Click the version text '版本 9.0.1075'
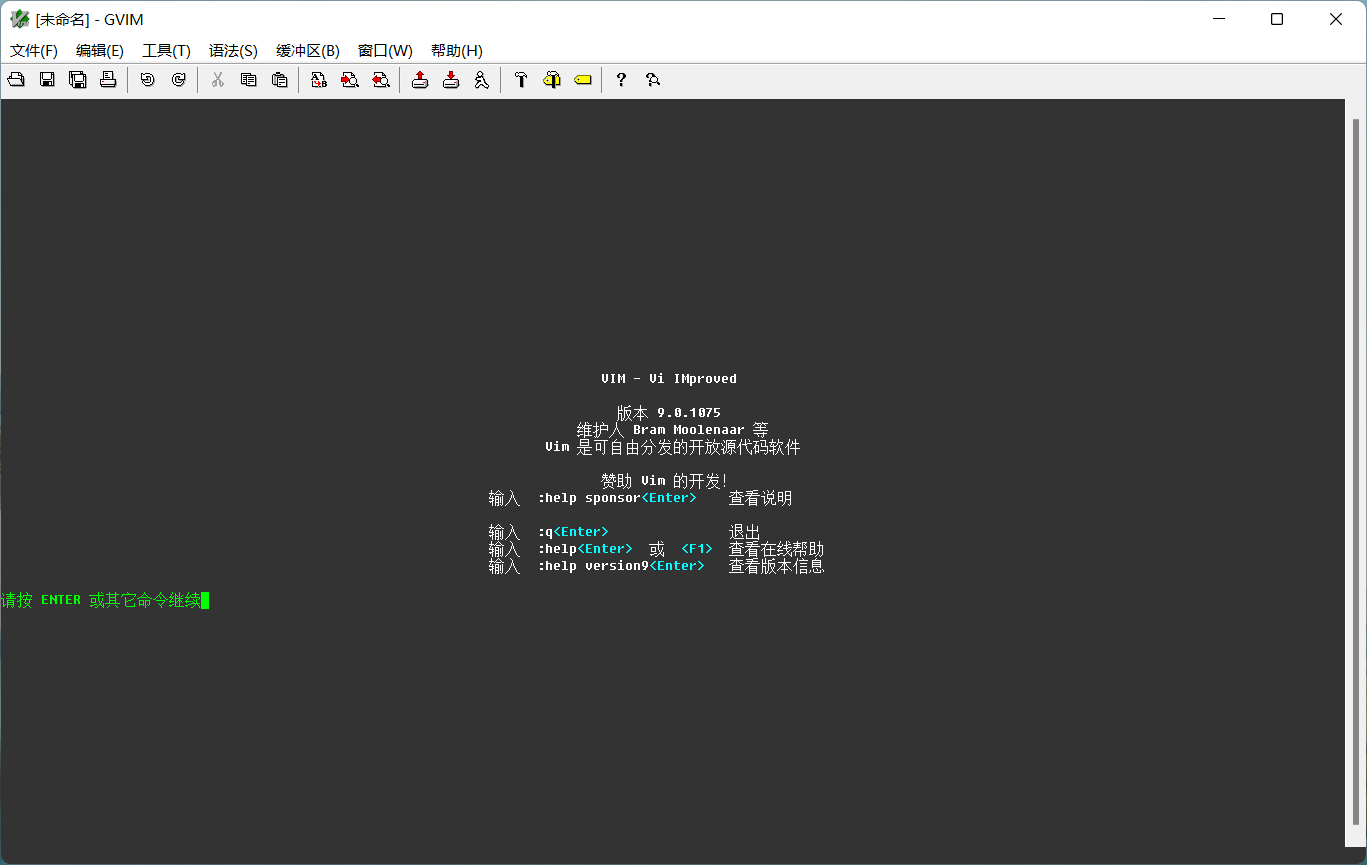Viewport: 1367px width, 865px height. coord(669,412)
